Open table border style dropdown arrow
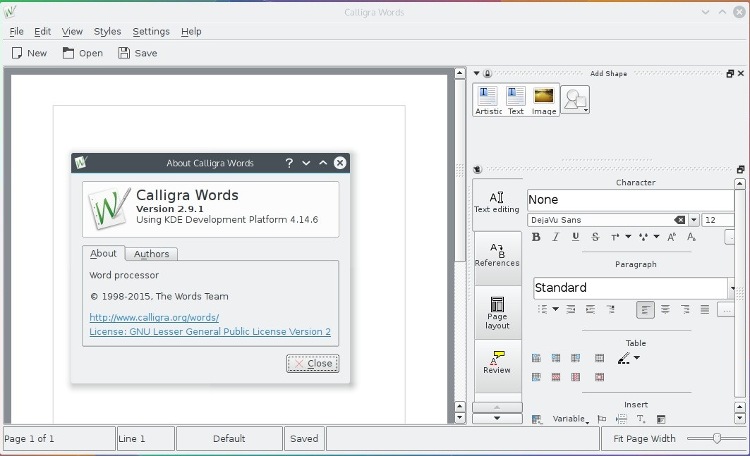Viewport: 750px width, 456px height. click(x=637, y=357)
